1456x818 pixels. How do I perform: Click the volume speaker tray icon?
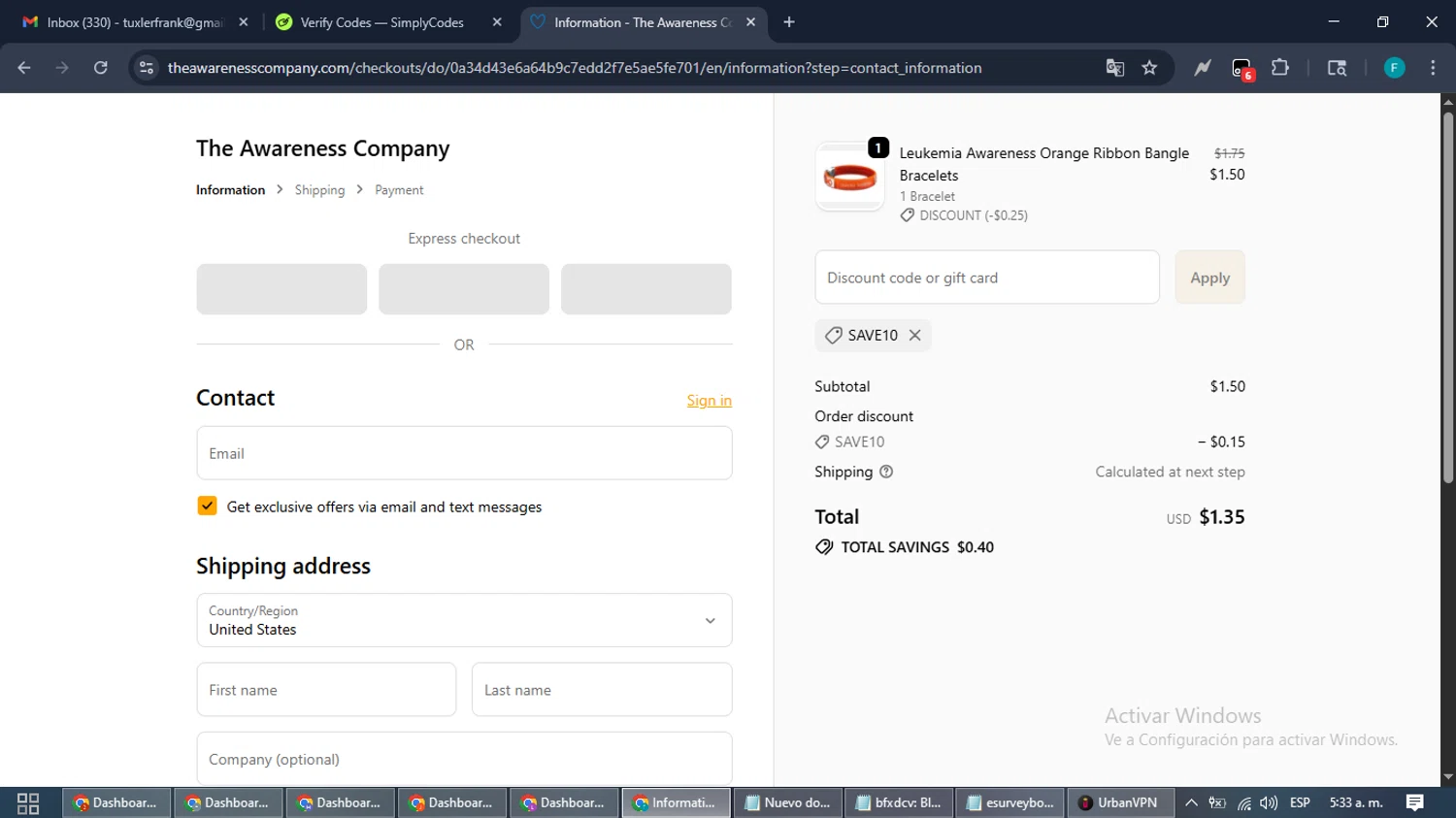(1269, 802)
